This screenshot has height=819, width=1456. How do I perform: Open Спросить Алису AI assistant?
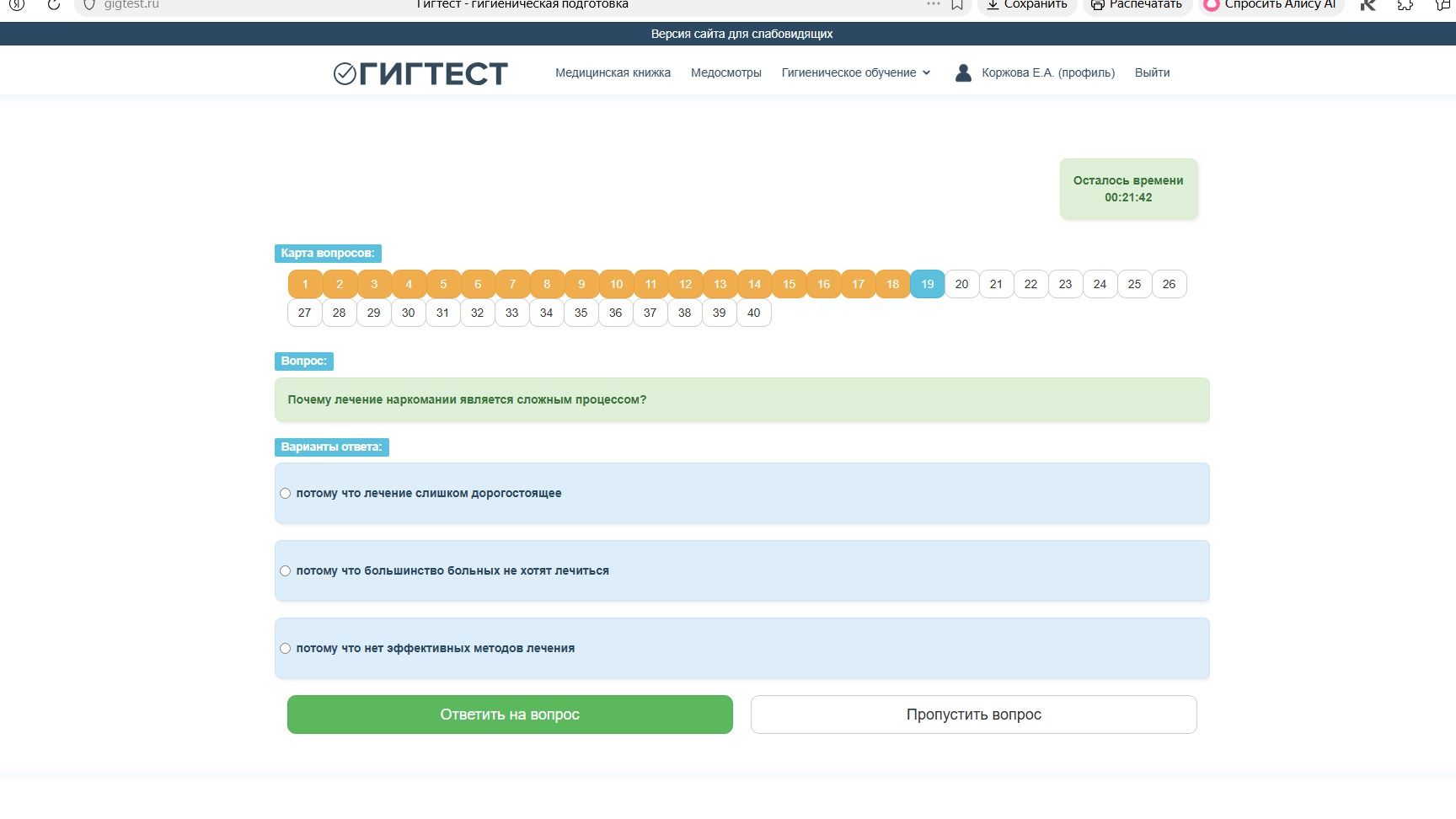coord(1271,4)
